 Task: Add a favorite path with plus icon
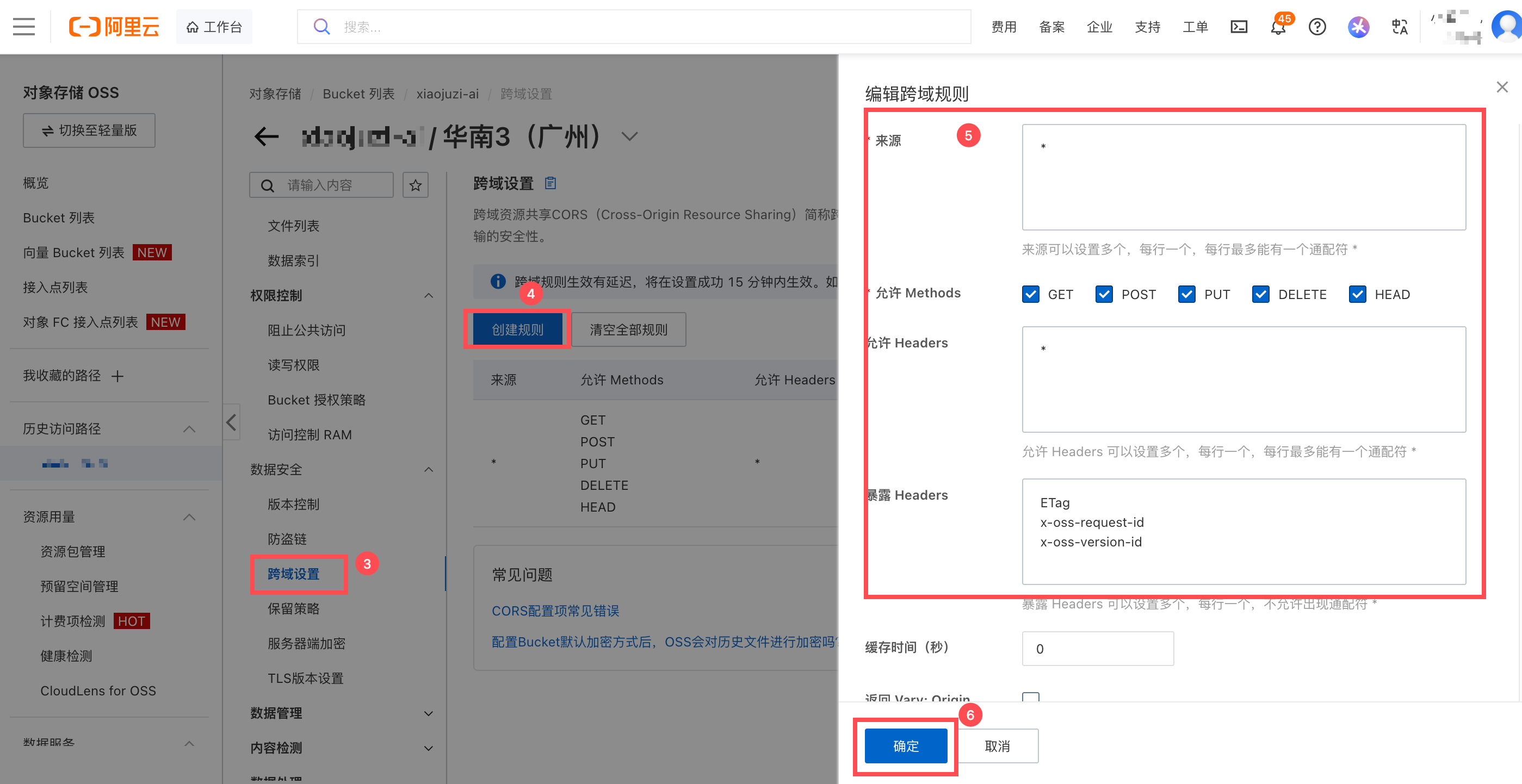click(117, 376)
